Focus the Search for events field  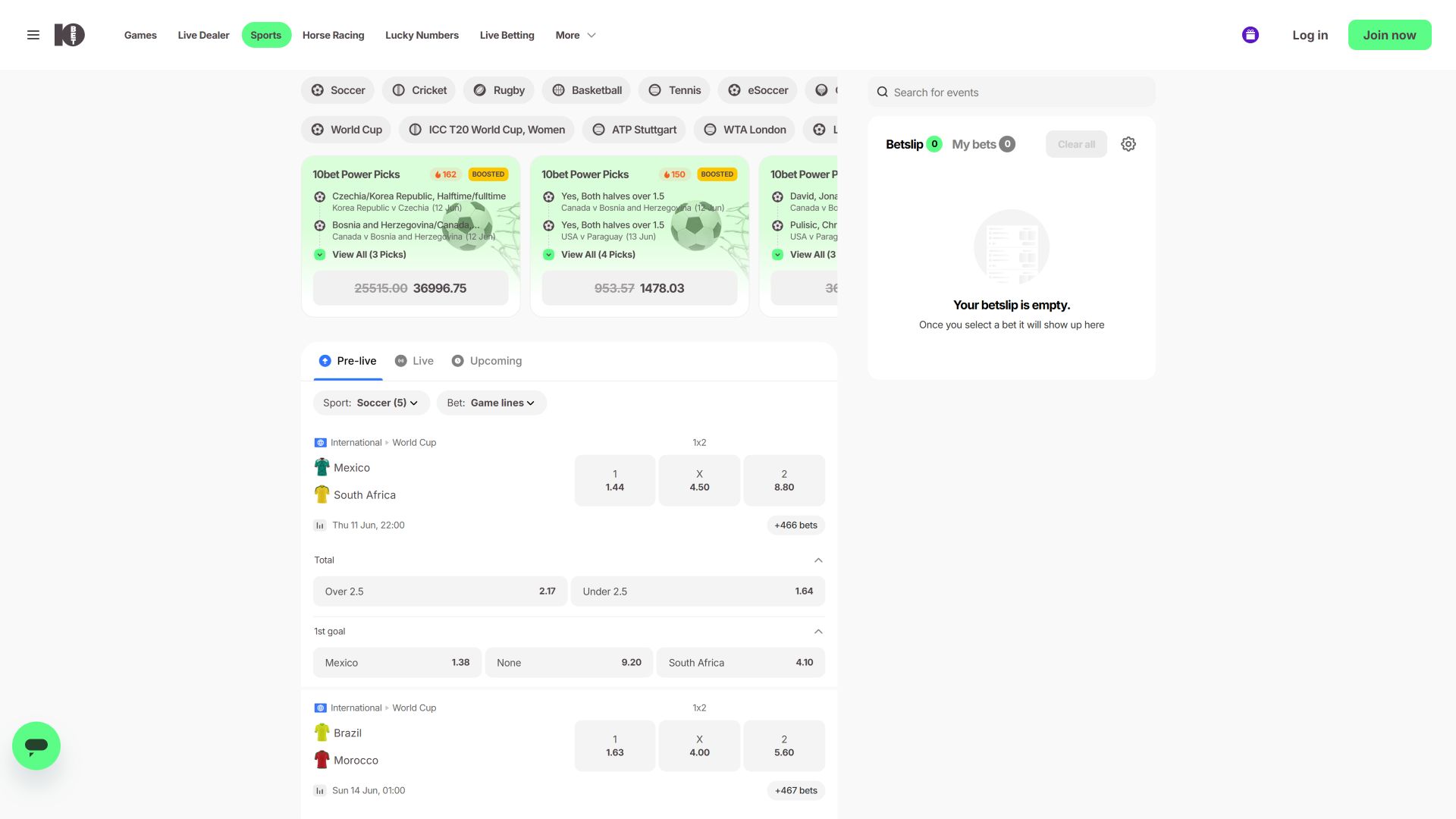(x=1012, y=92)
